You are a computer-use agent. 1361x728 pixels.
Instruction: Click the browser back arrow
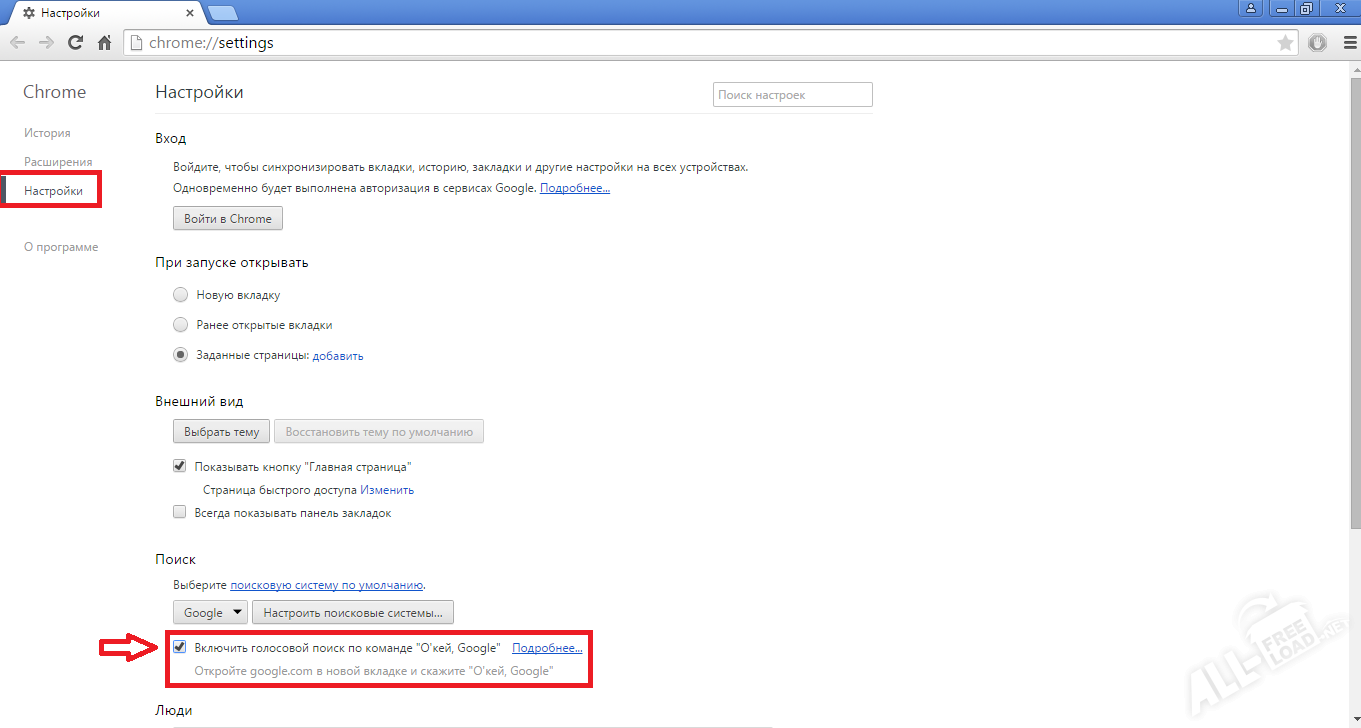18,43
